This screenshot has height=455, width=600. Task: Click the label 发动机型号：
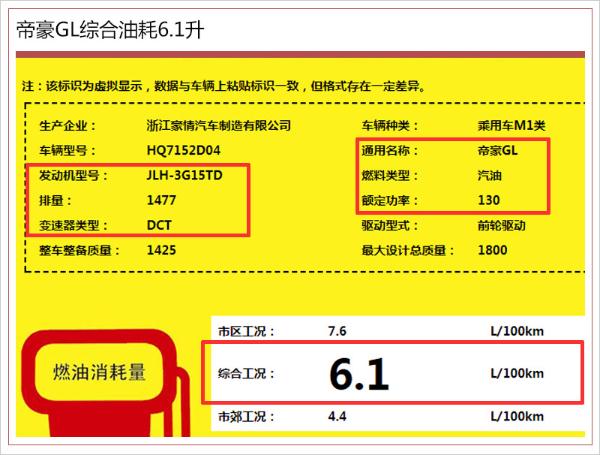(73, 176)
